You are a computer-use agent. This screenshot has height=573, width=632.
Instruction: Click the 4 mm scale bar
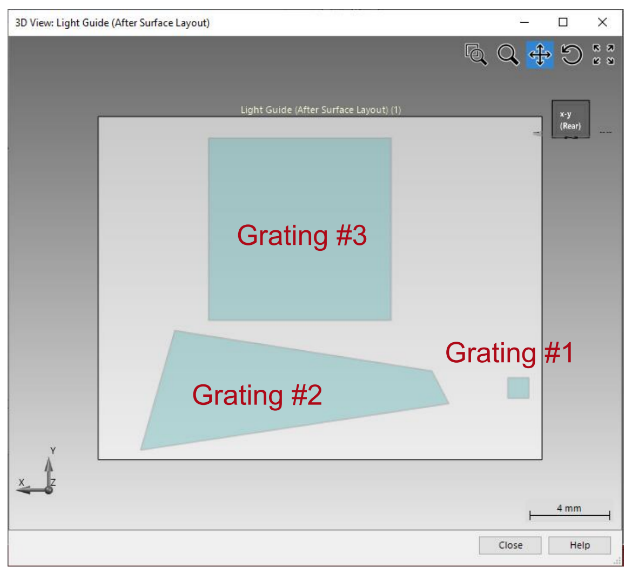coord(570,513)
